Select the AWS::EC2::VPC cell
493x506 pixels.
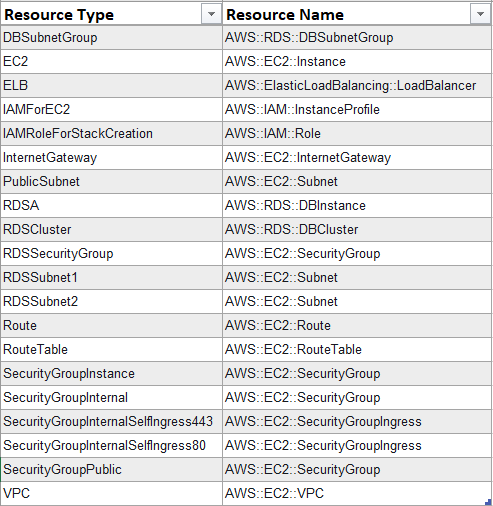(x=357, y=494)
